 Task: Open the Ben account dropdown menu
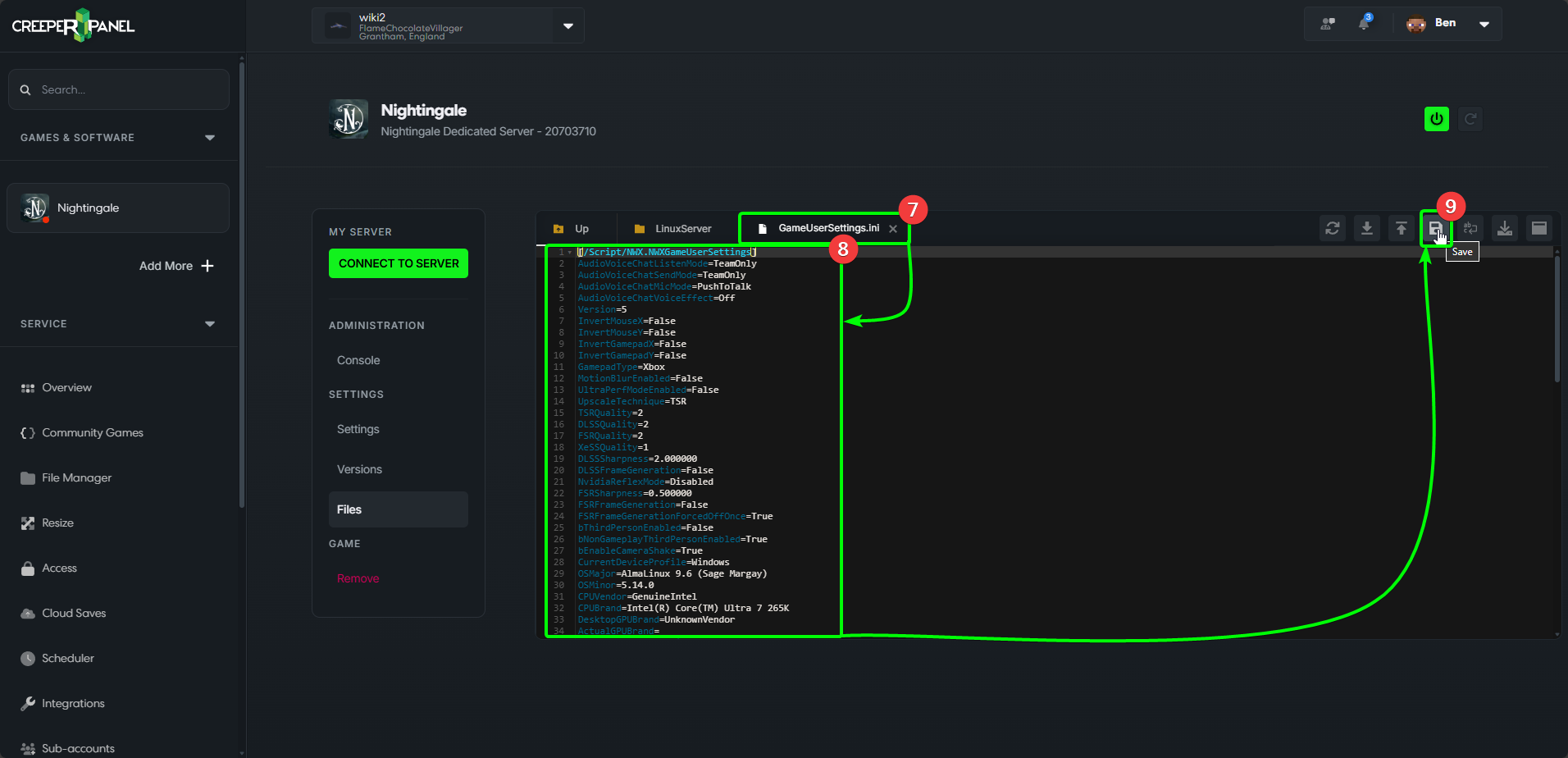tap(1484, 23)
